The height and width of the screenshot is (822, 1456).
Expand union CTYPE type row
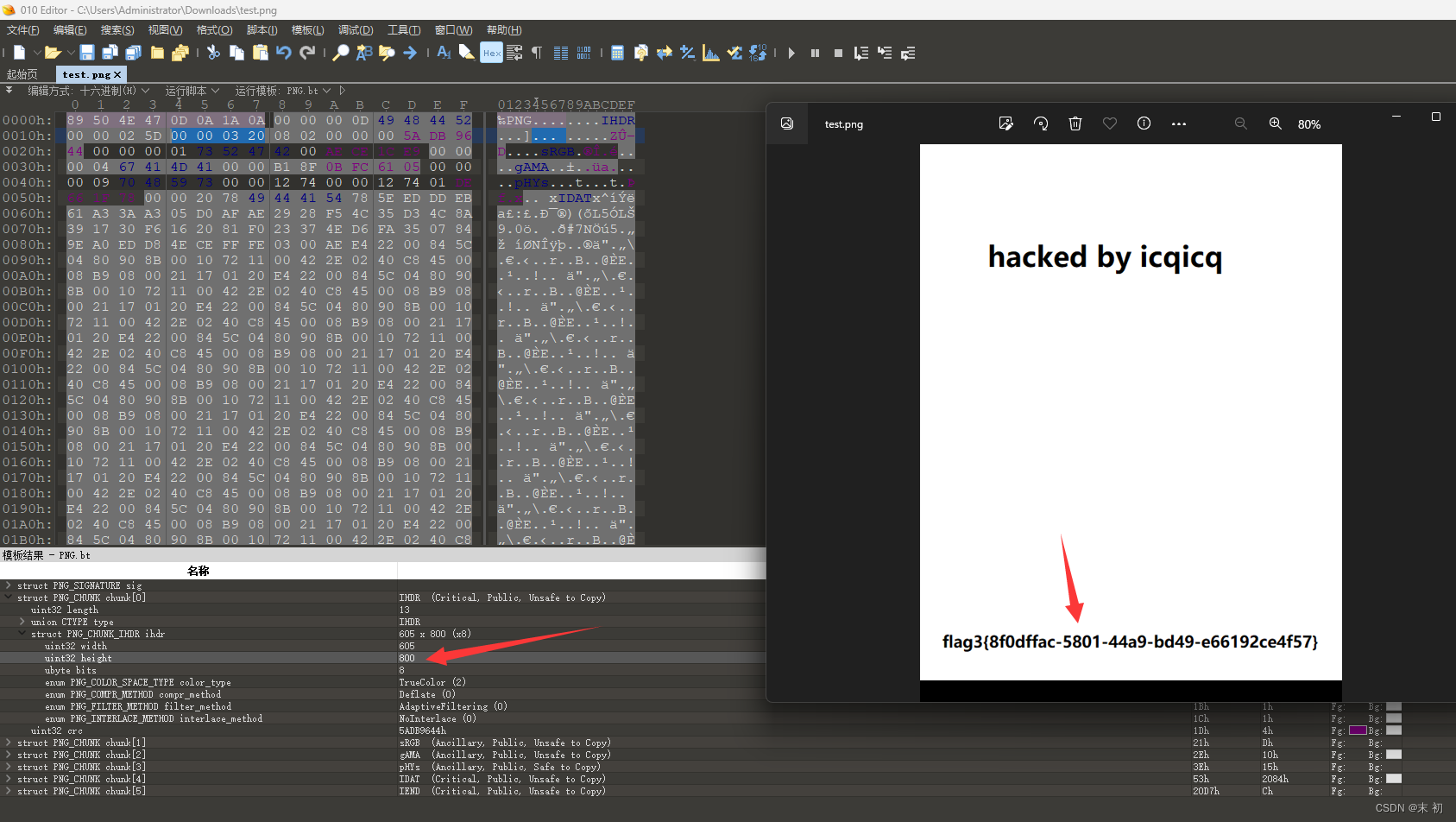tap(22, 622)
